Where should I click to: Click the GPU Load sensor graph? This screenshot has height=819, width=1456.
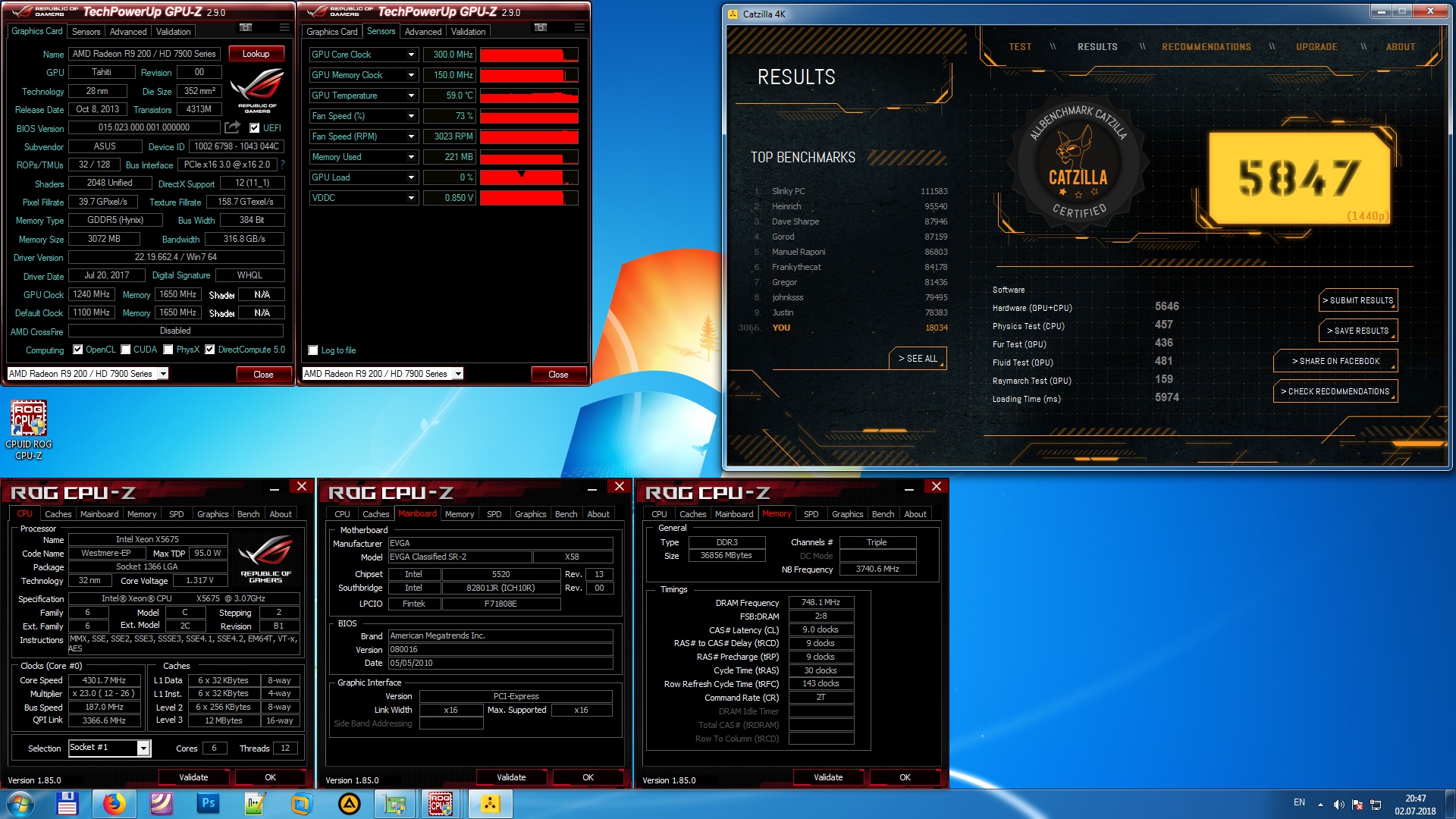coord(529,177)
